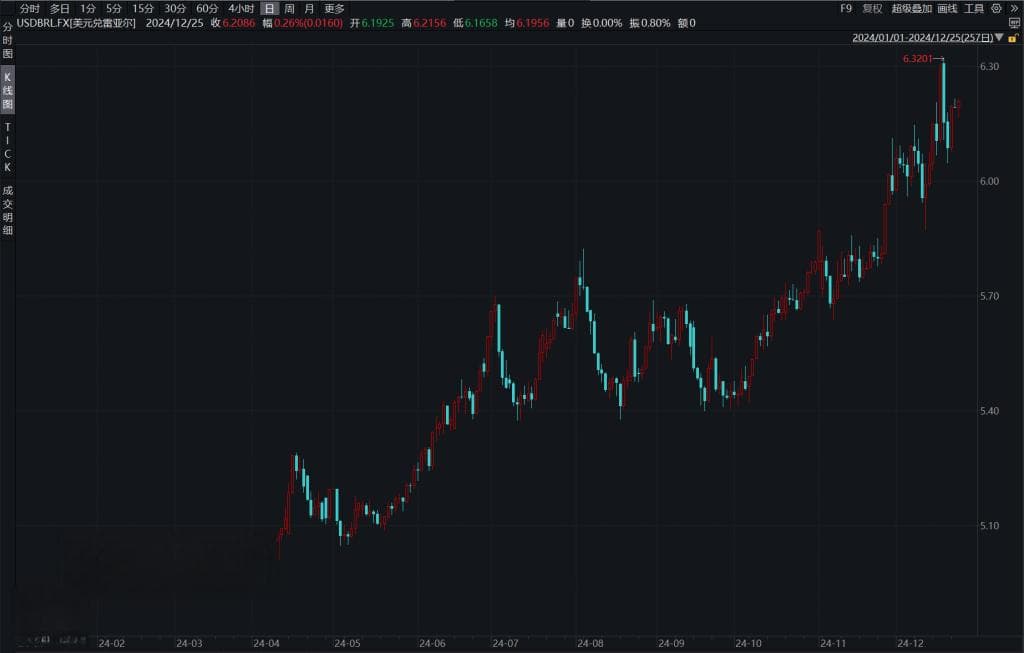The height and width of the screenshot is (653, 1024).
Task: Click closing price 6.2086
Action: pyautogui.click(x=238, y=23)
